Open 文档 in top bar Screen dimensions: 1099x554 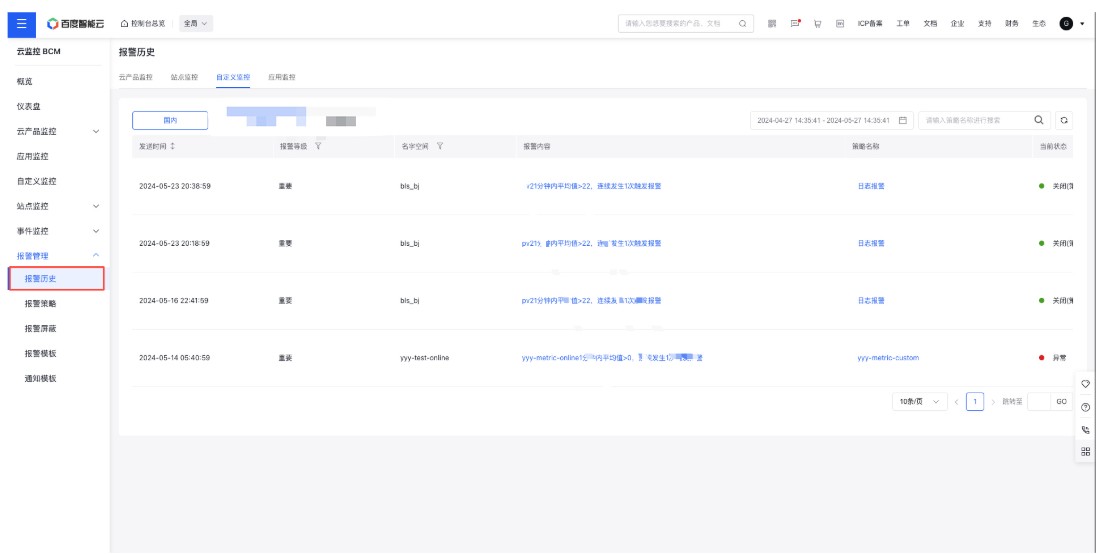point(930,23)
